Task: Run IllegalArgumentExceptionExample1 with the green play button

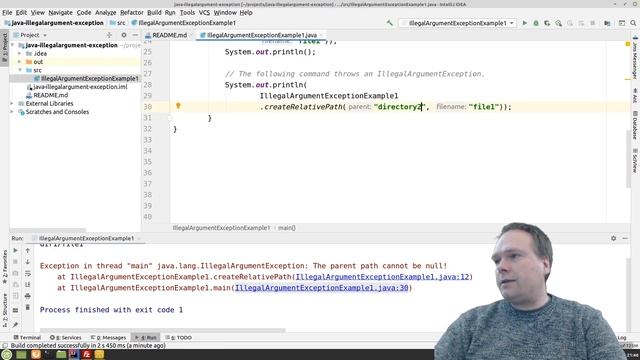Action: pos(525,23)
